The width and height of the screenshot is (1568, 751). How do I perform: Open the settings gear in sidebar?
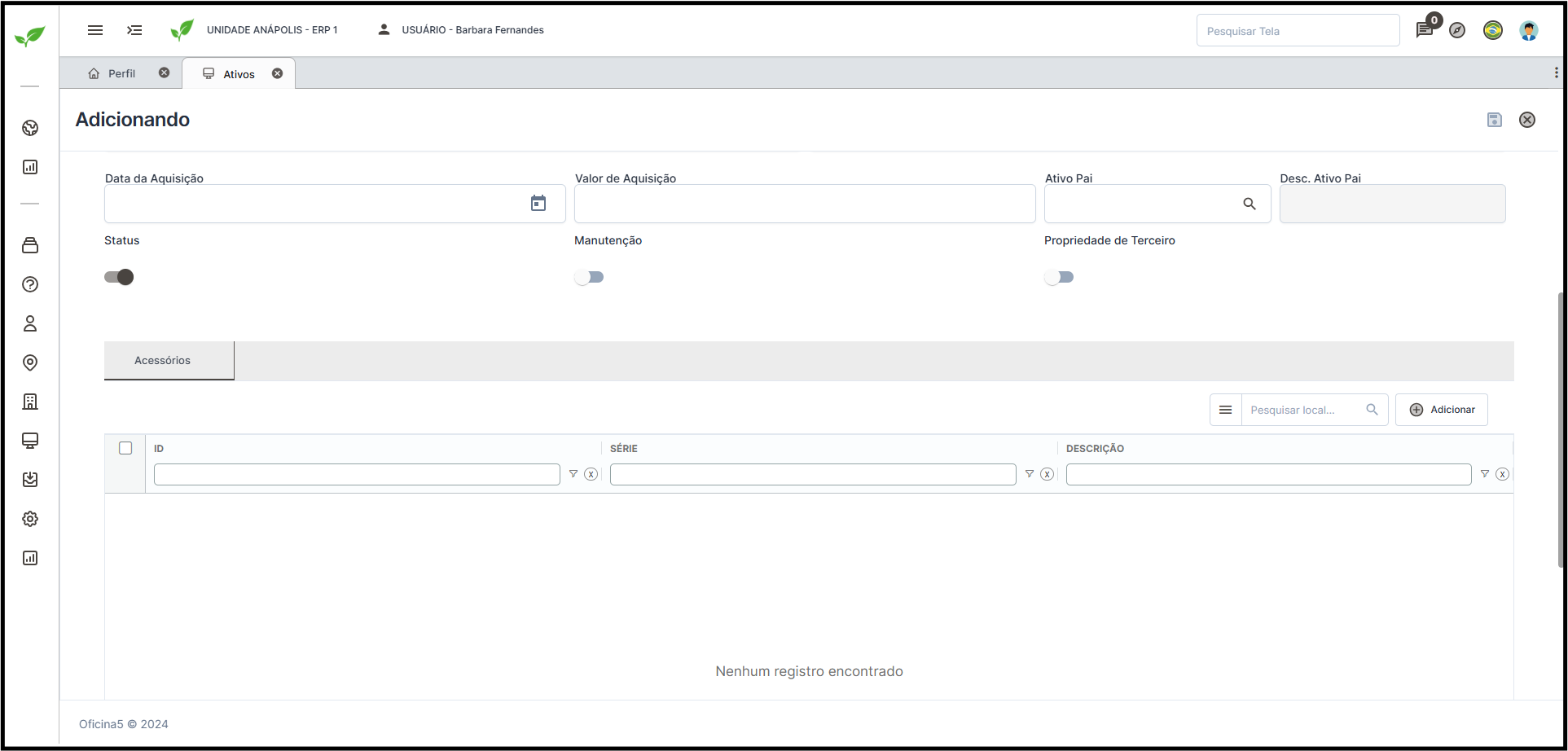(30, 519)
